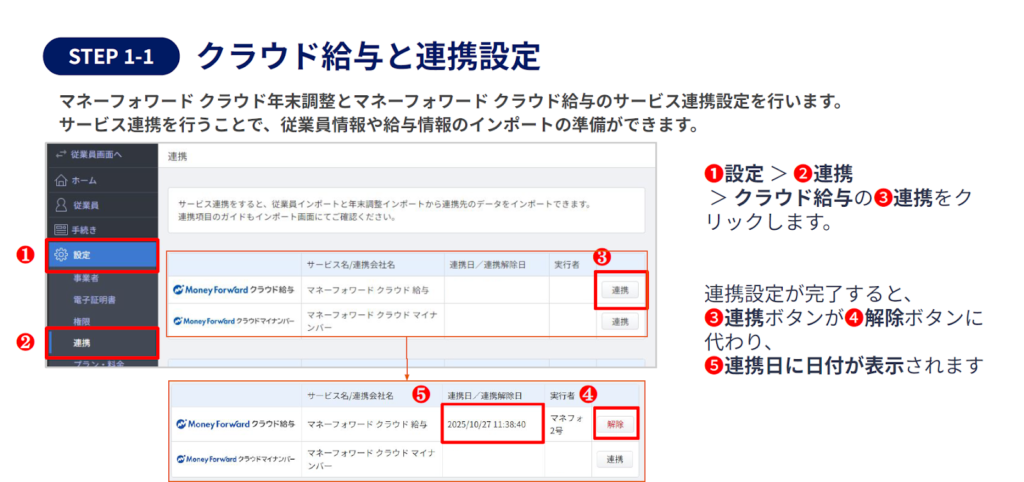Click 連携日/連携解除日 column header in lower table
Viewport: 1024px width, 482px height.
pos(487,395)
